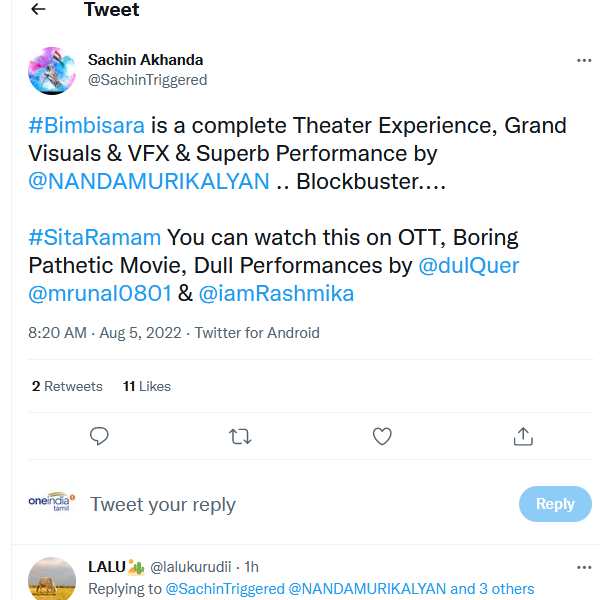The height and width of the screenshot is (600, 600).
Task: Click the back arrow icon
Action: pos(38,10)
